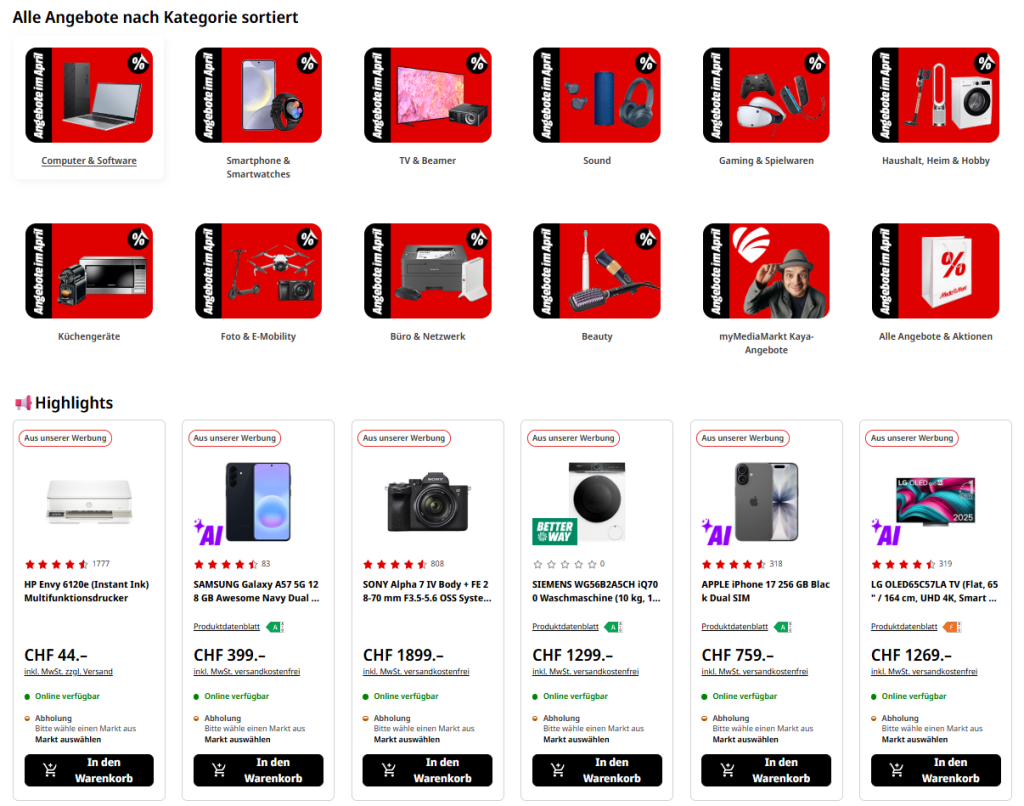Open the Alle Angebote & Aktionen category
This screenshot has height=806, width=1024.
coord(935,283)
